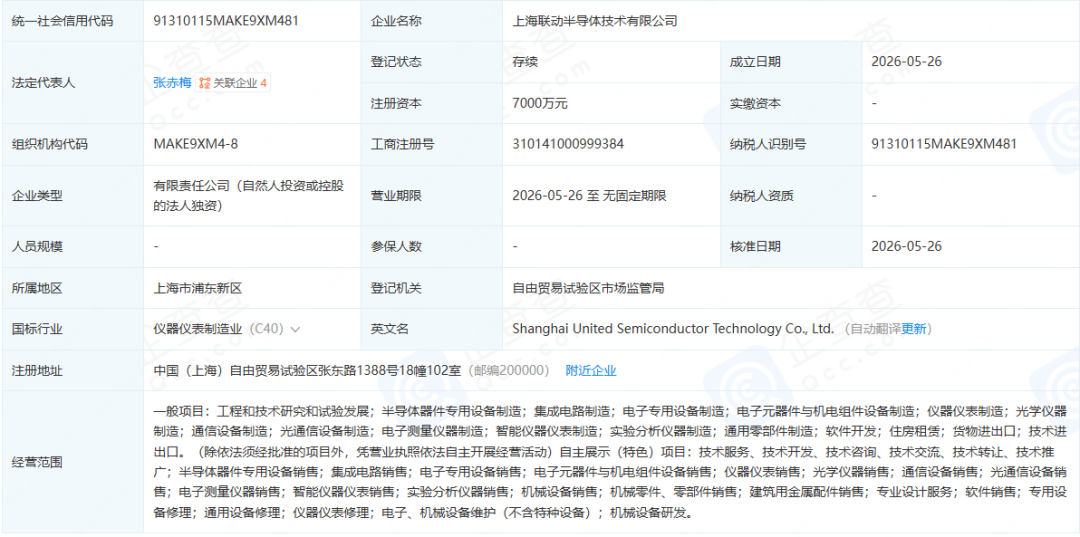Click the 国标行业 label cell
Image resolution: width=1080 pixels, height=537 pixels.
coord(72,328)
